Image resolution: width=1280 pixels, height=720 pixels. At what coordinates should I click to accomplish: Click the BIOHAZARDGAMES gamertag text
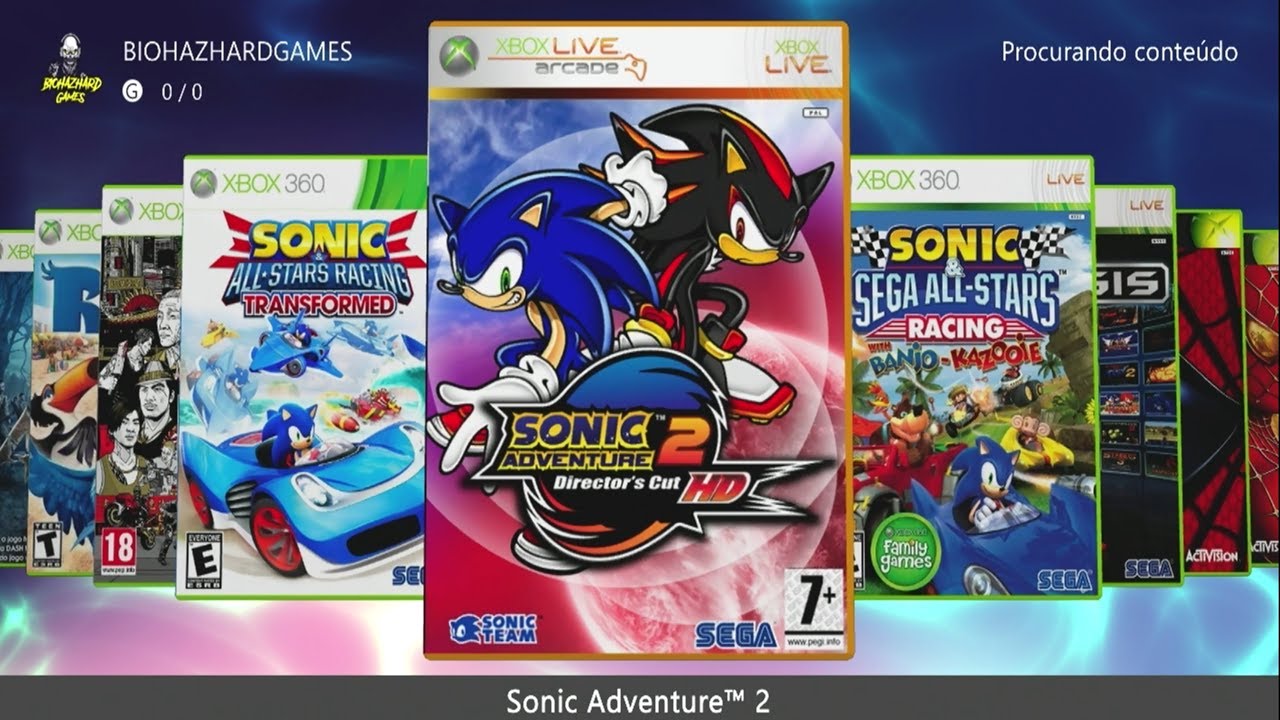tap(237, 51)
